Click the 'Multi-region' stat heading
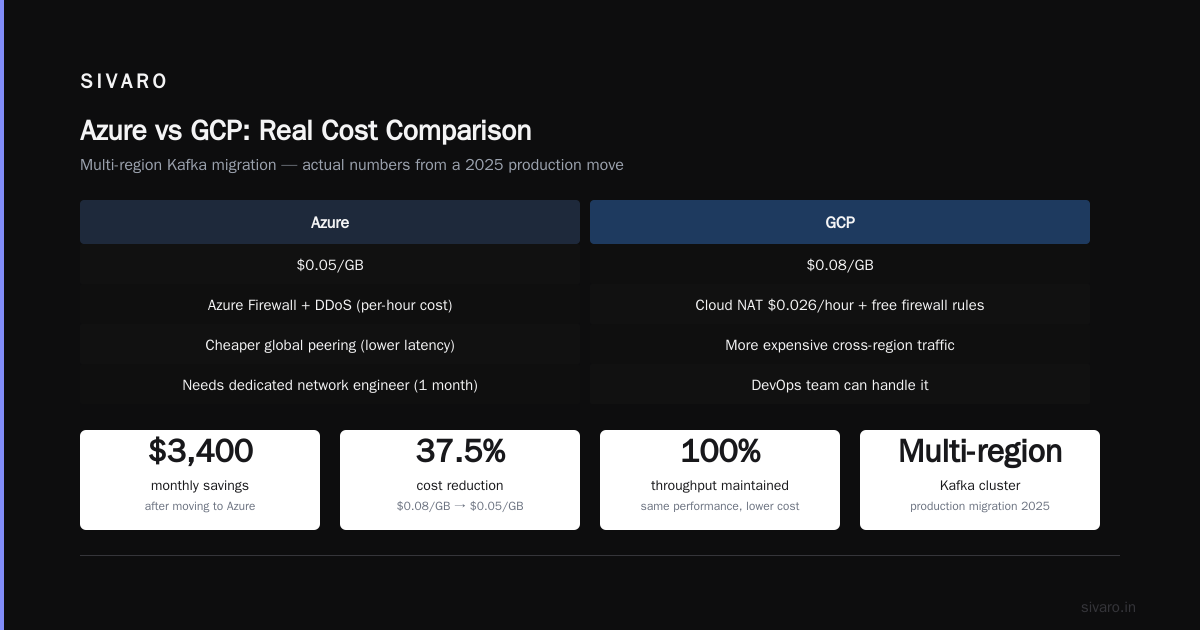The image size is (1200, 630). tap(980, 451)
